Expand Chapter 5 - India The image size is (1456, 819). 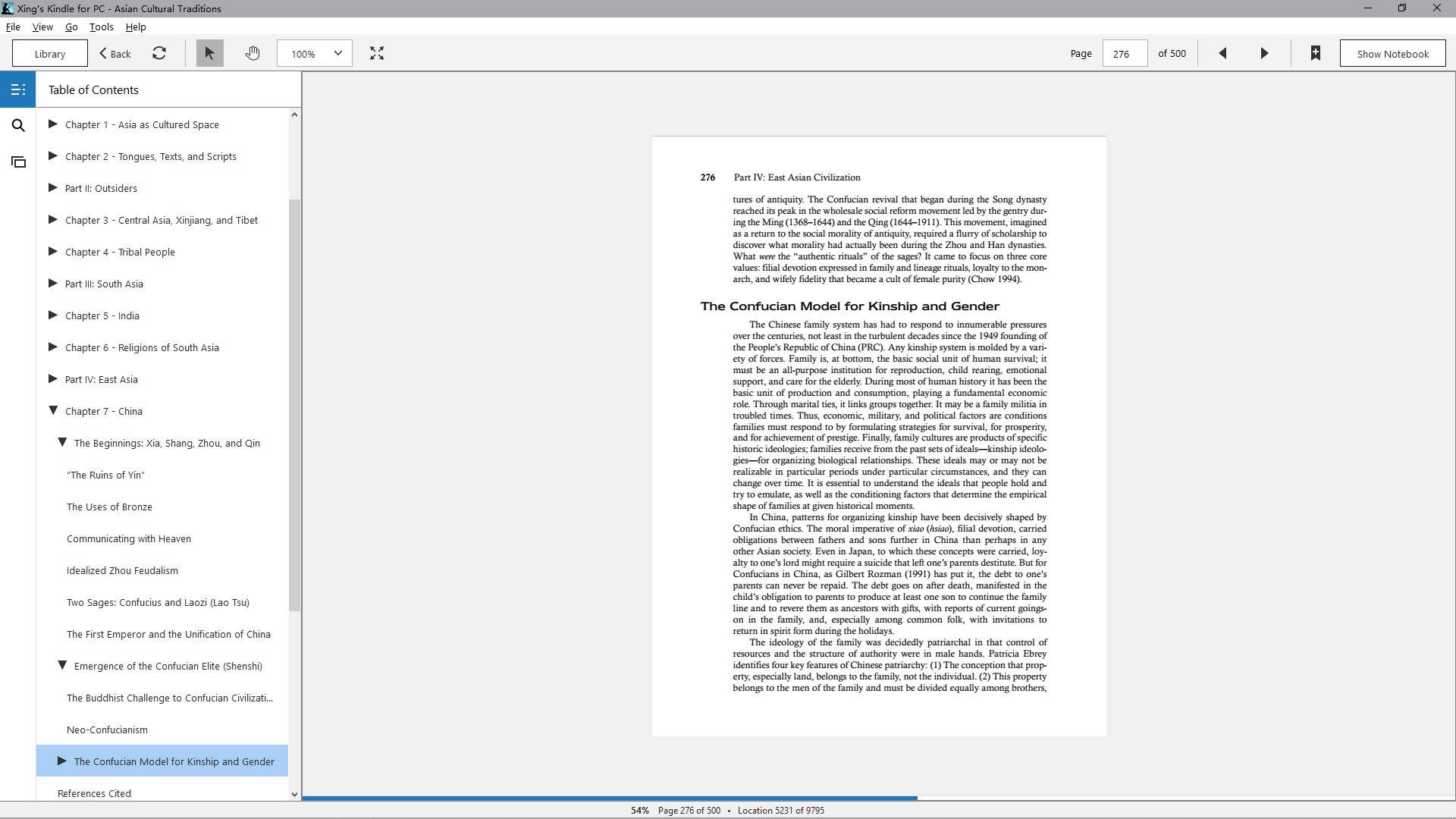coord(53,315)
